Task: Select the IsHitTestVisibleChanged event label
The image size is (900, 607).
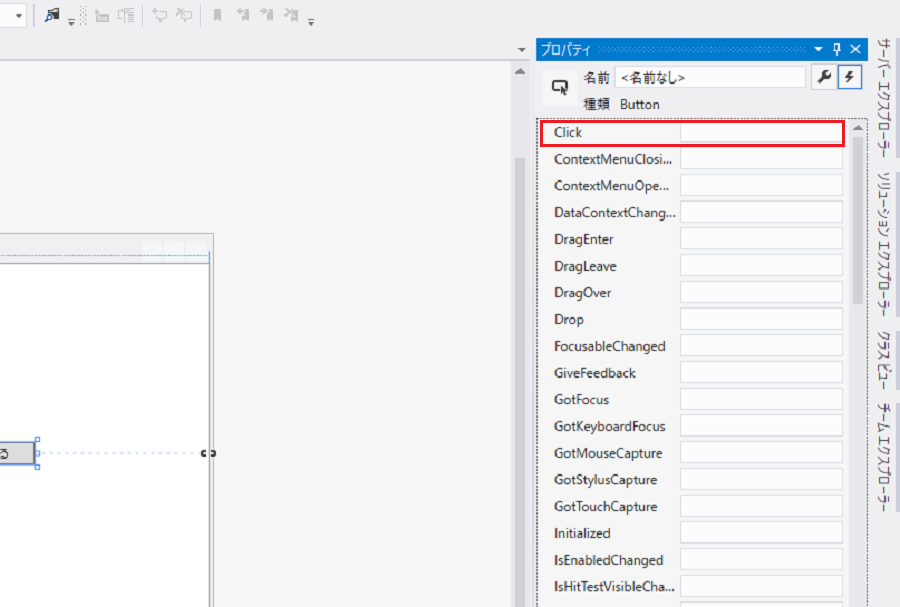Action: tap(614, 586)
